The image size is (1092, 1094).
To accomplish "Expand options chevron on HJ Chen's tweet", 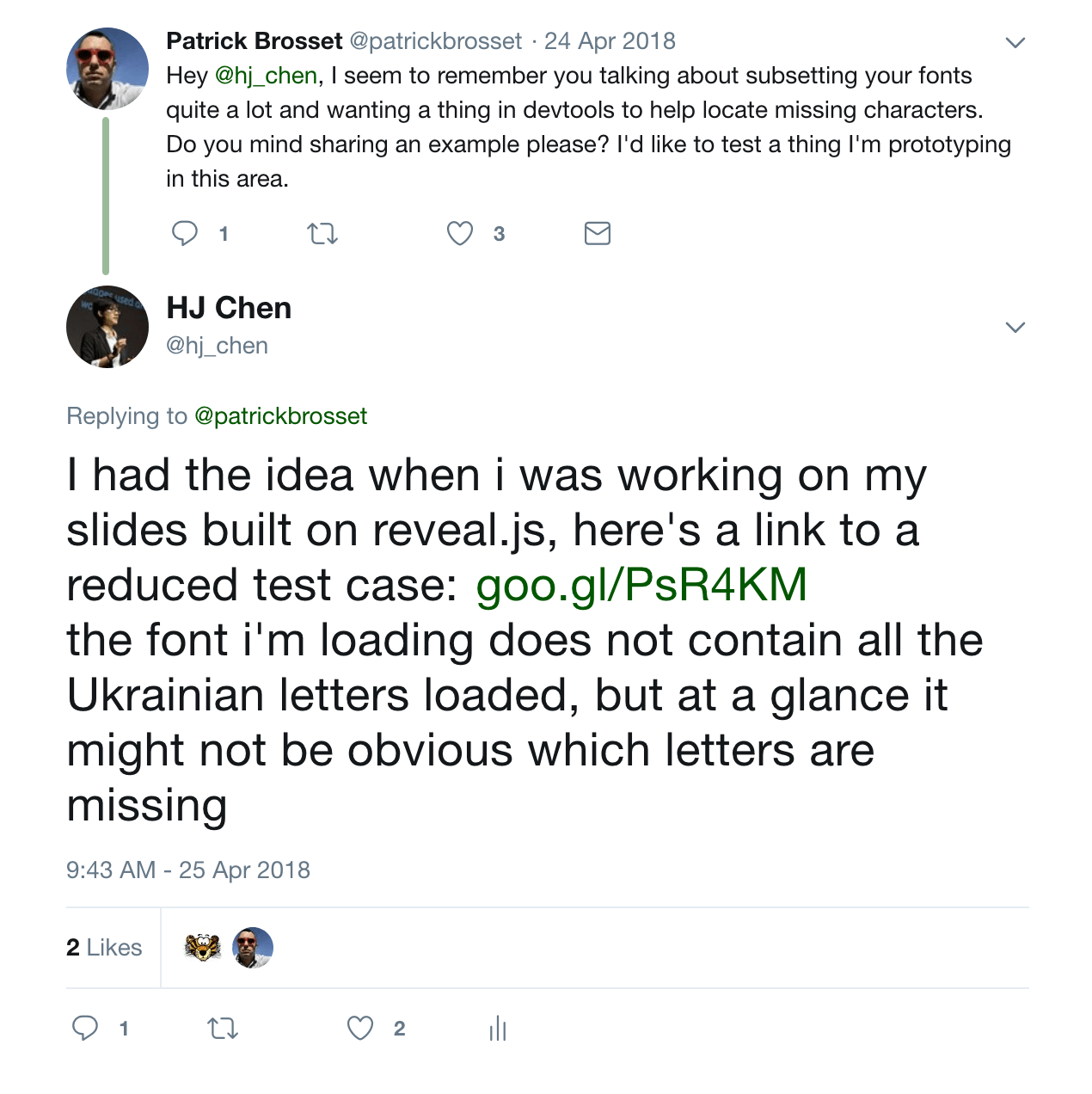I will click(1015, 327).
